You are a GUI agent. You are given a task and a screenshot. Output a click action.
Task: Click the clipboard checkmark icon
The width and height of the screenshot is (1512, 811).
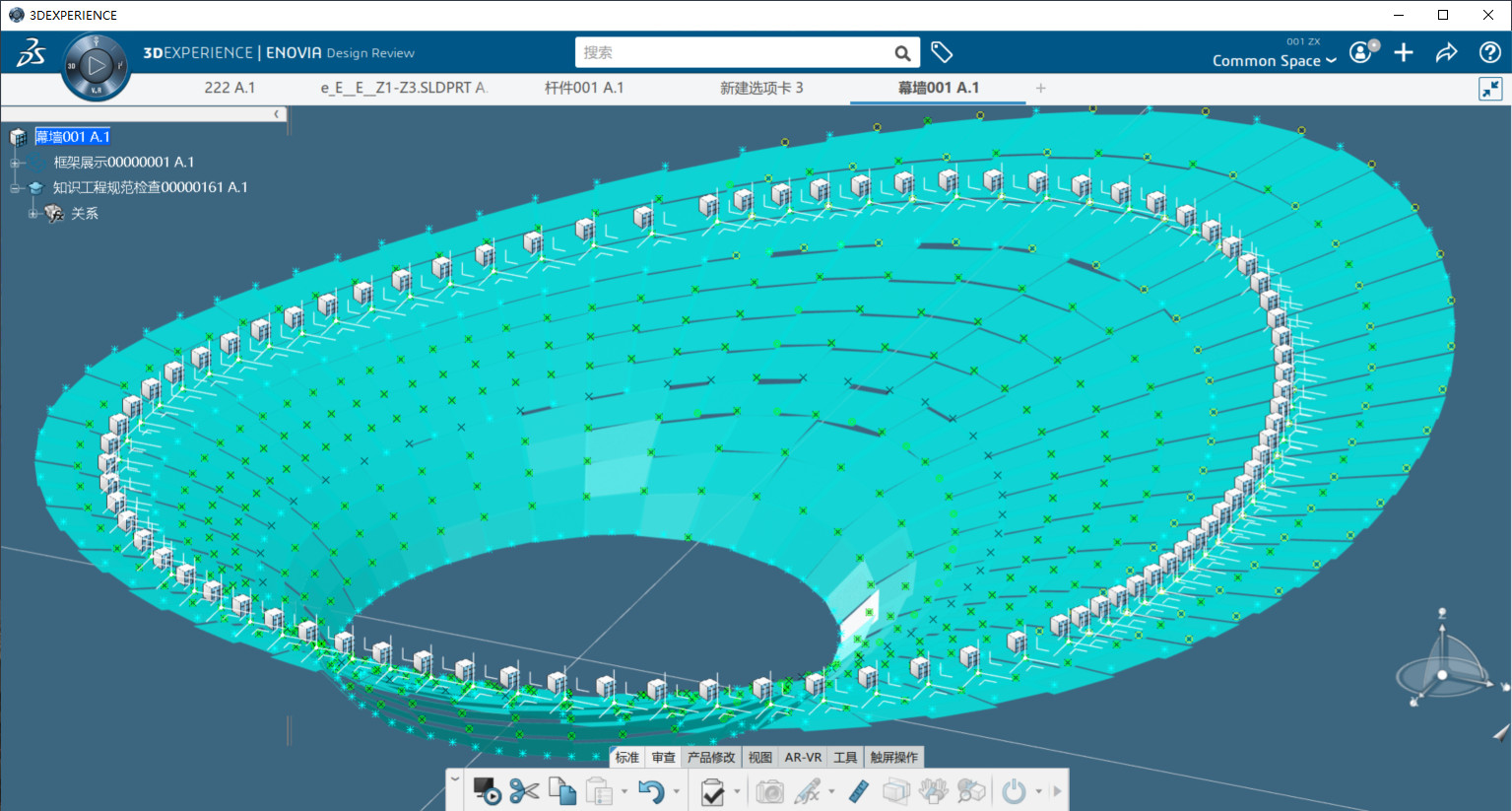712,790
